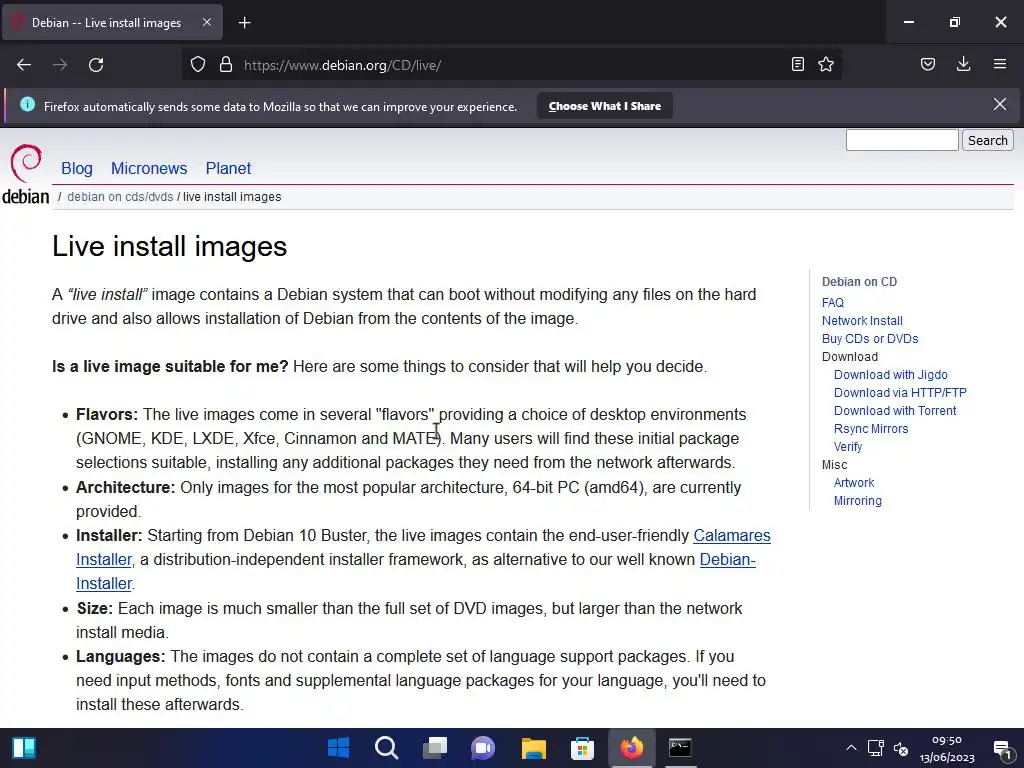Open the notification center icon
Image resolution: width=1024 pixels, height=768 pixels.
click(1002, 749)
